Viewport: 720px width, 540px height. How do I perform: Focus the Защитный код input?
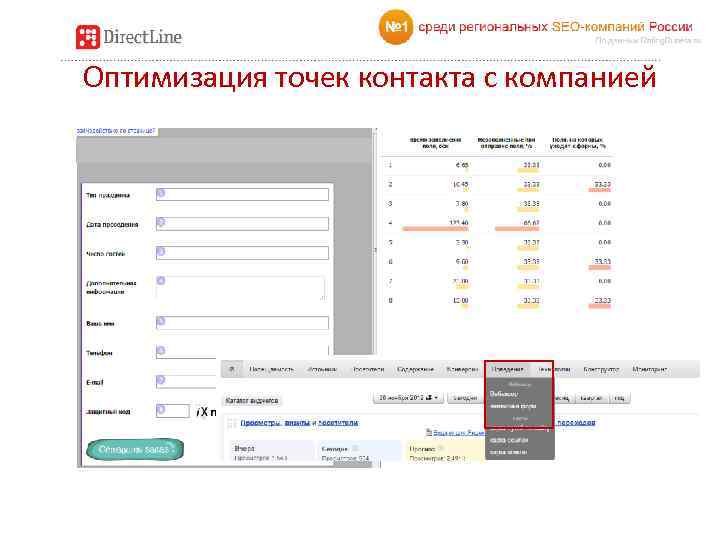(173, 411)
